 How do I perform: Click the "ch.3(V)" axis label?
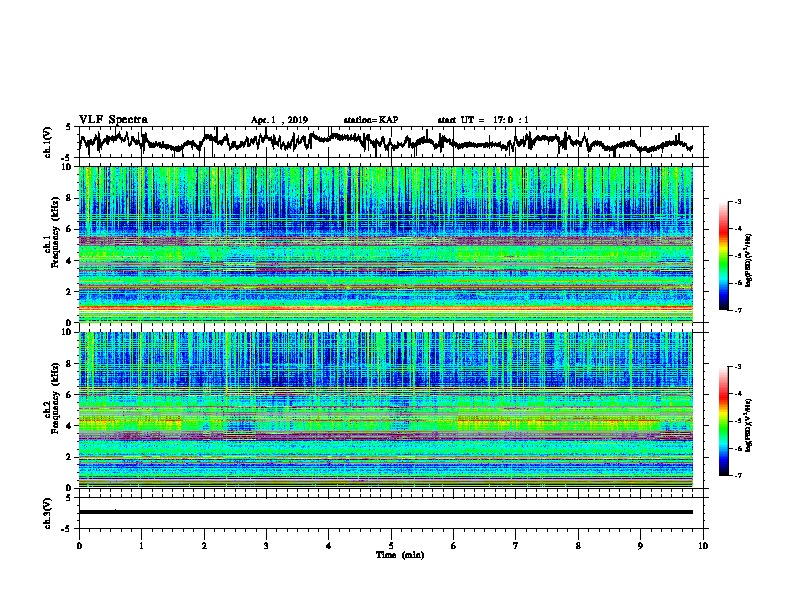[47, 513]
